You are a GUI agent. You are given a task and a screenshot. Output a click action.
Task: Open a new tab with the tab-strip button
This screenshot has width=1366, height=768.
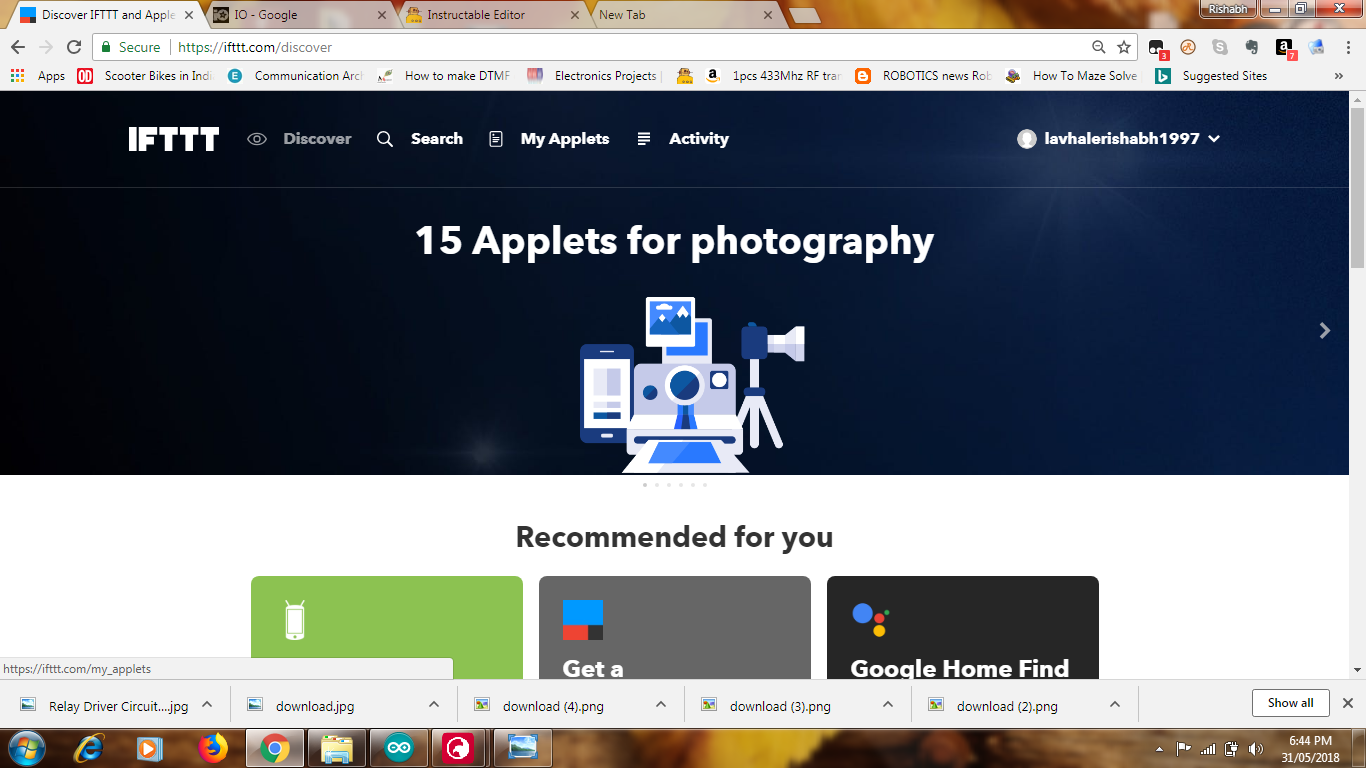click(x=804, y=15)
